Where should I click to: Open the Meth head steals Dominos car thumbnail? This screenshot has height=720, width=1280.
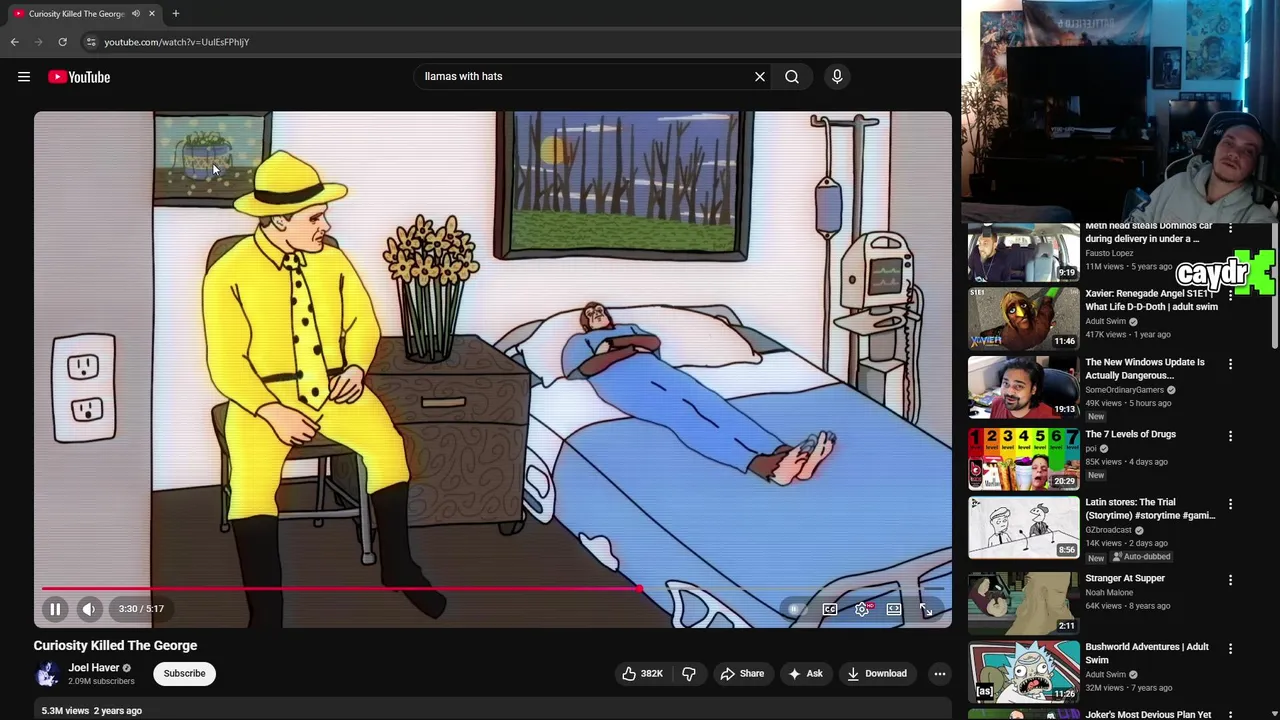[1023, 252]
